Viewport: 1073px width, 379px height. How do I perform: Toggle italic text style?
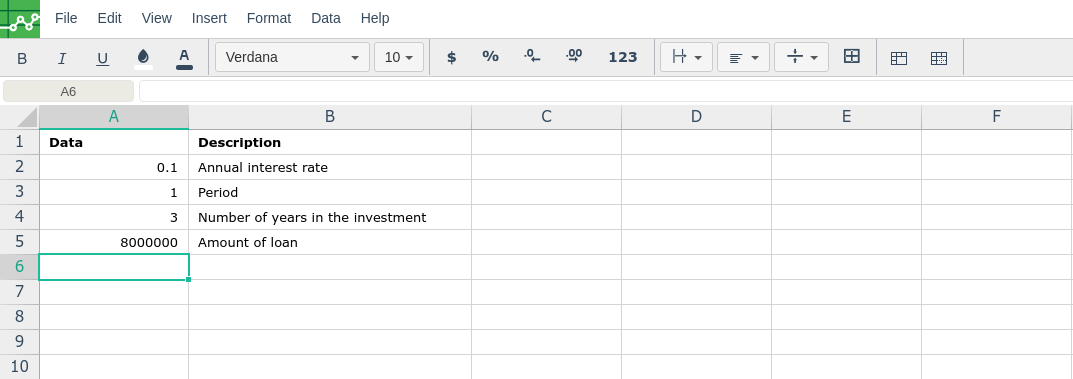(x=62, y=59)
